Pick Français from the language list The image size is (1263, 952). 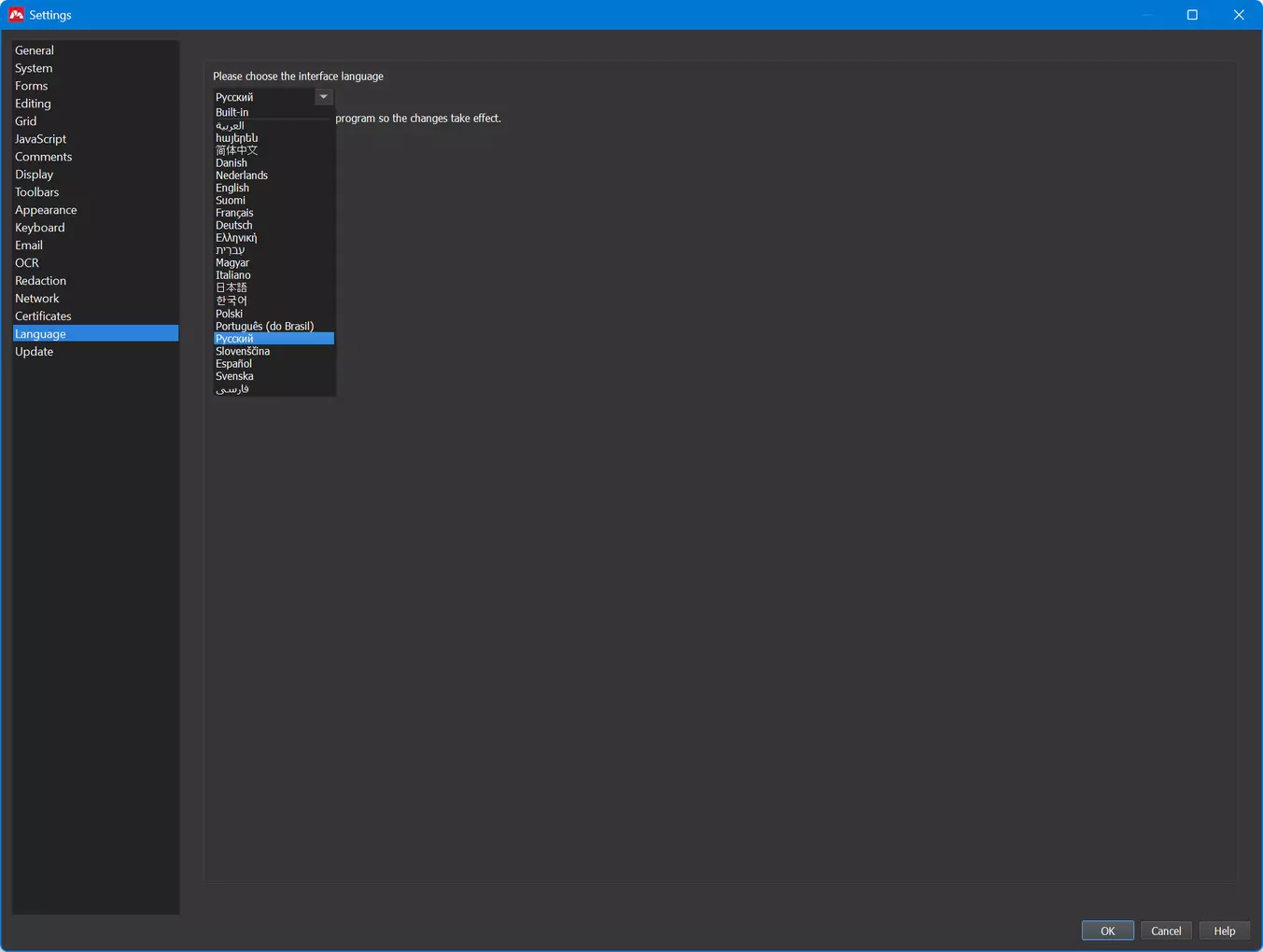click(234, 213)
